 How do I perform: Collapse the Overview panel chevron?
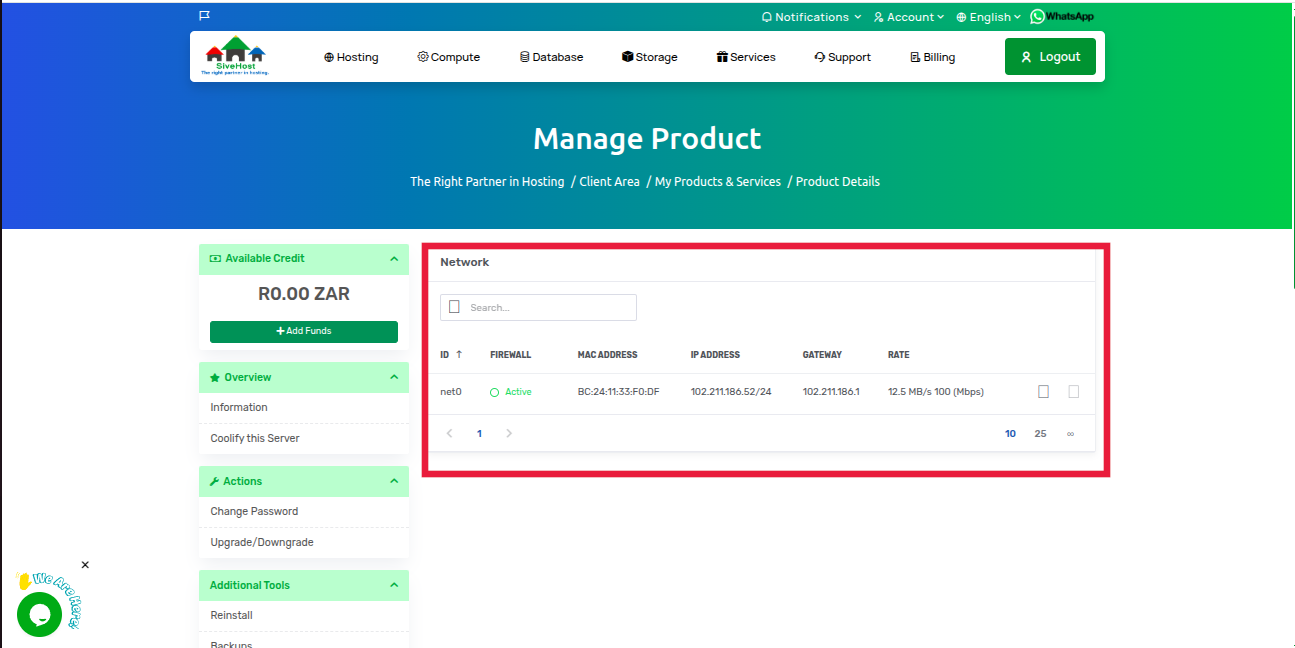pyautogui.click(x=394, y=378)
